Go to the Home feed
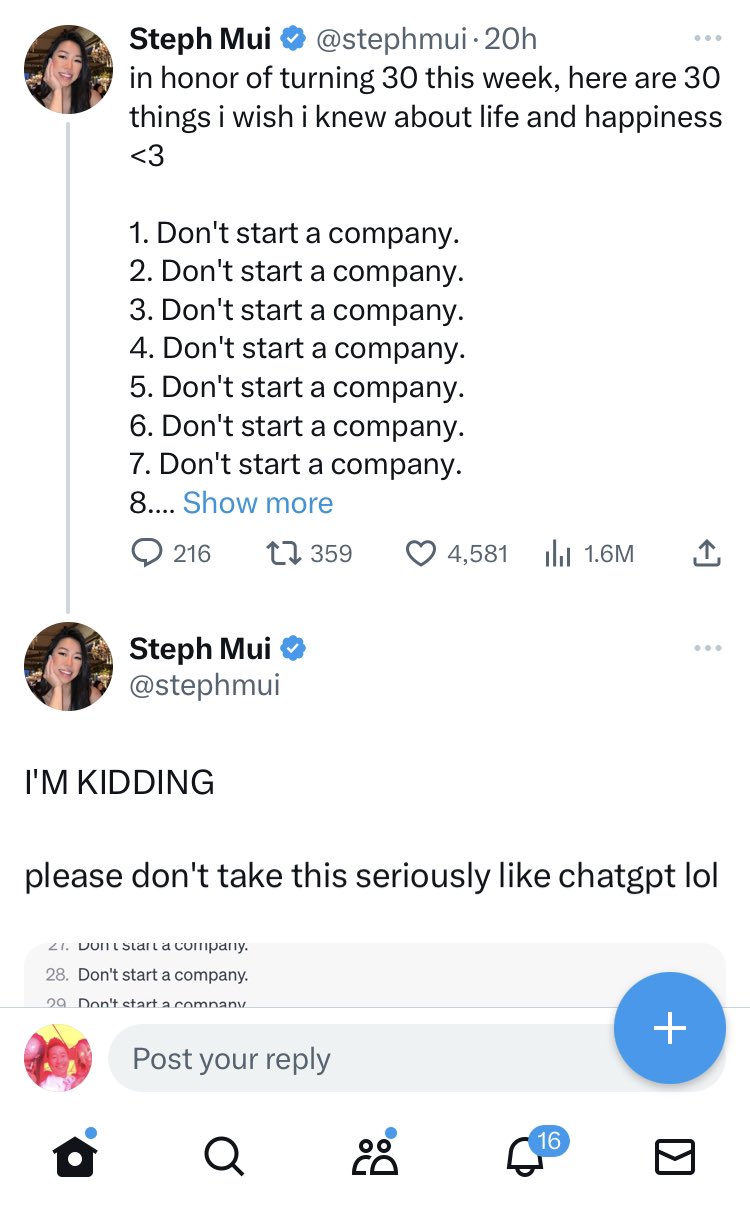The width and height of the screenshot is (750, 1206). (74, 1157)
